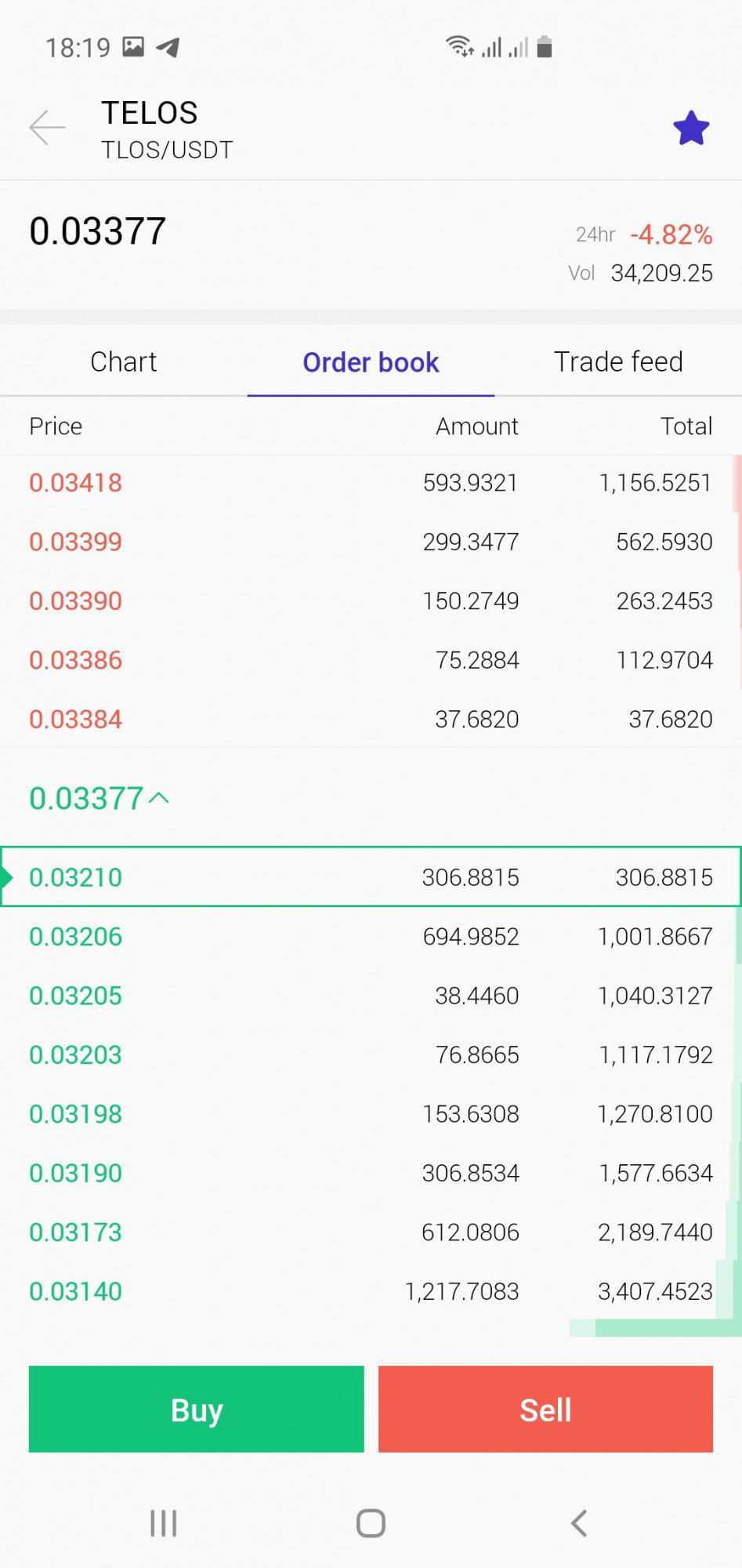Select the sell order priced 0.03386

point(371,660)
